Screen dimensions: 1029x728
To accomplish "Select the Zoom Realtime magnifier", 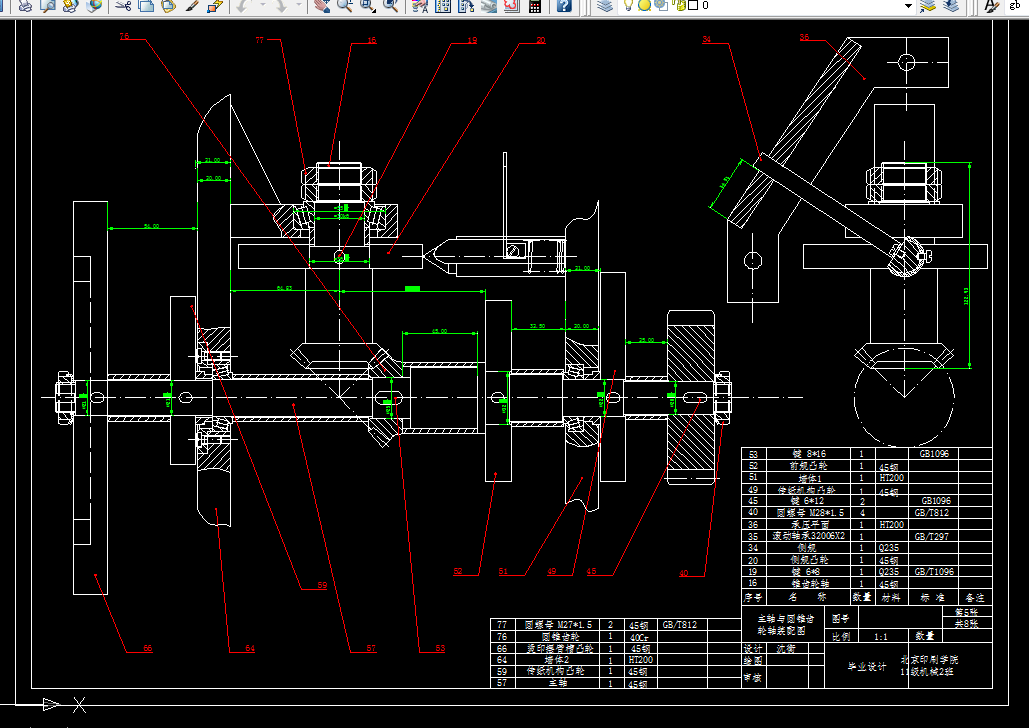I will [345, 6].
